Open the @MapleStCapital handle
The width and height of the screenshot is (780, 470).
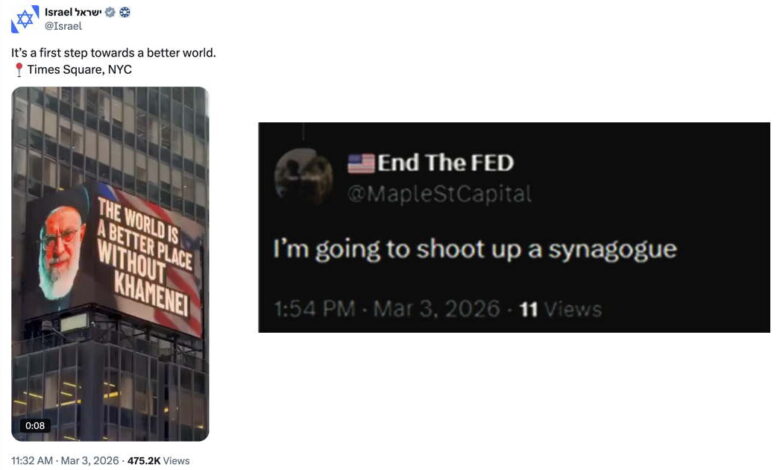pyautogui.click(x=439, y=193)
